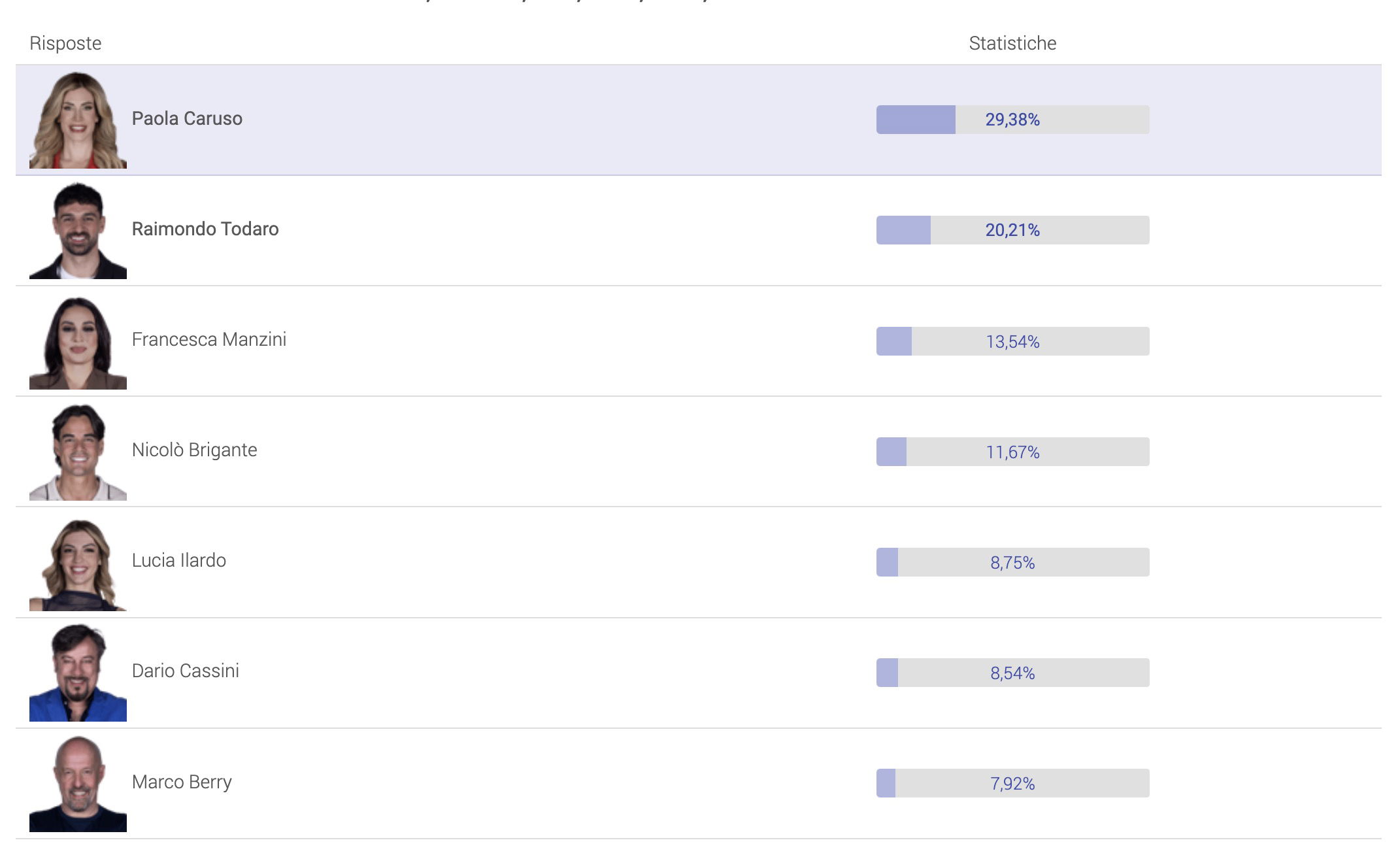Click the 20,21% result bar
Screen dimensions: 1400x855
(x=1012, y=230)
